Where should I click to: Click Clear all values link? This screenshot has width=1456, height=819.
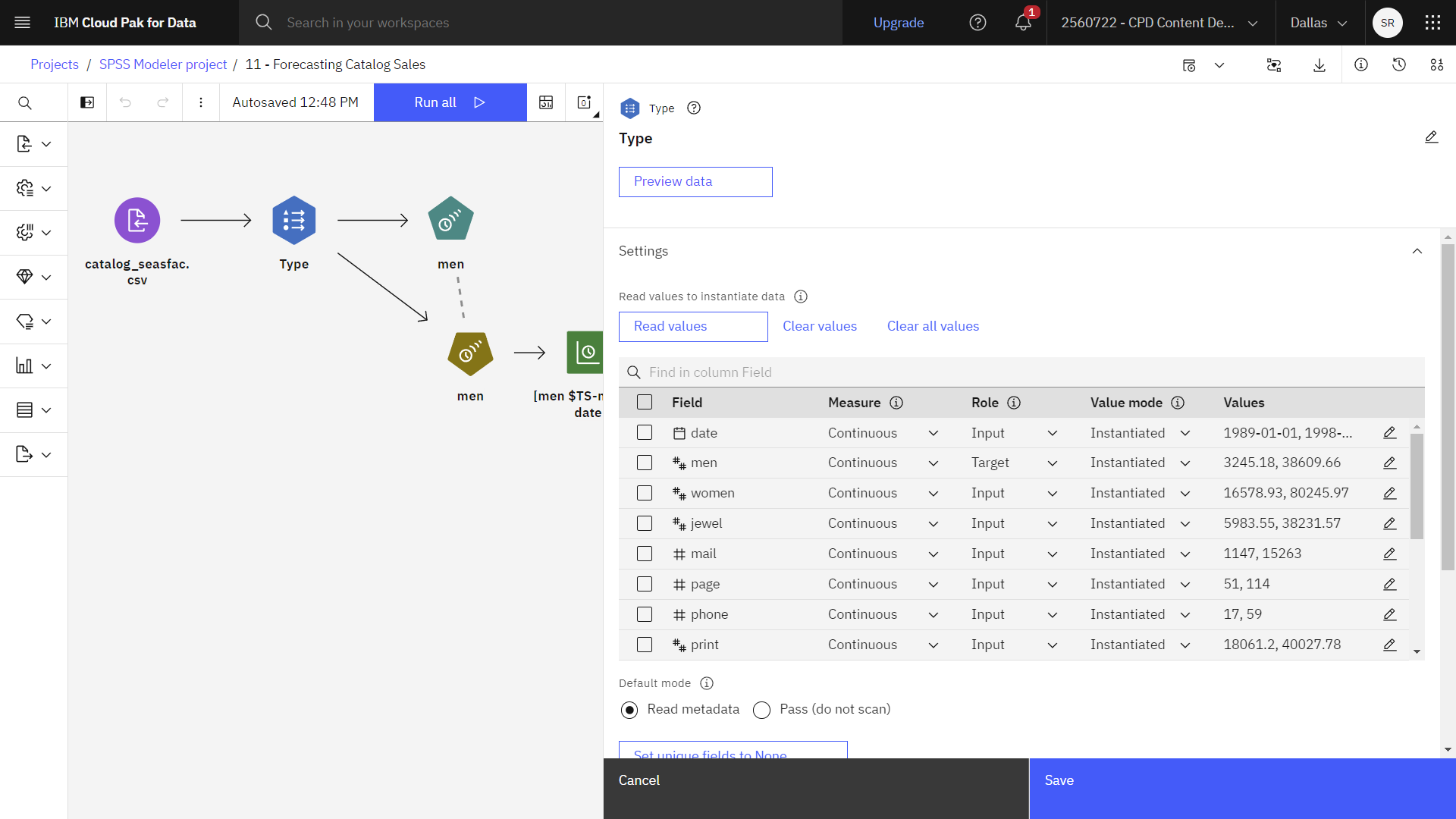tap(933, 326)
